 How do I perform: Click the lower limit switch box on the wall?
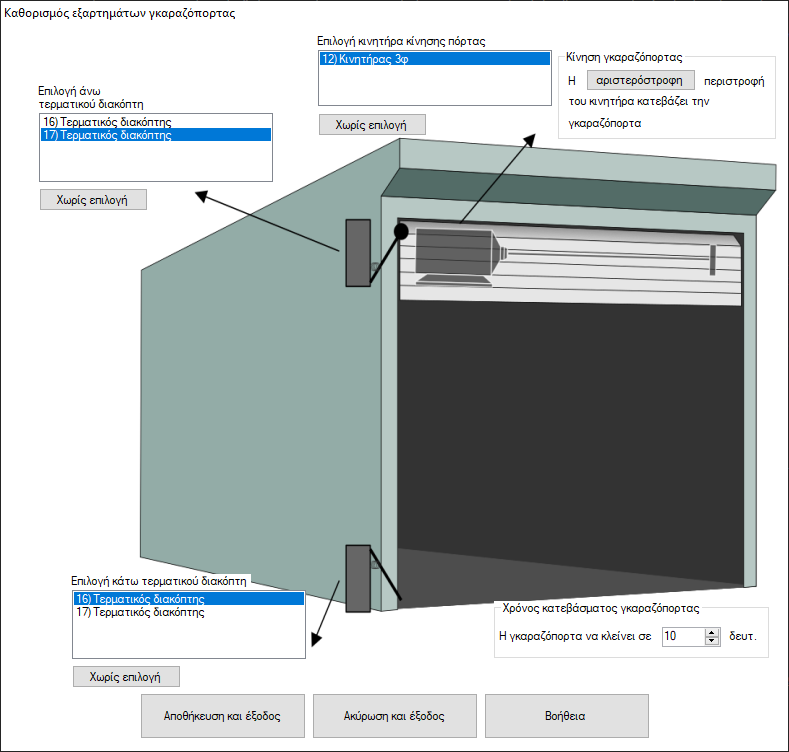pyautogui.click(x=357, y=578)
